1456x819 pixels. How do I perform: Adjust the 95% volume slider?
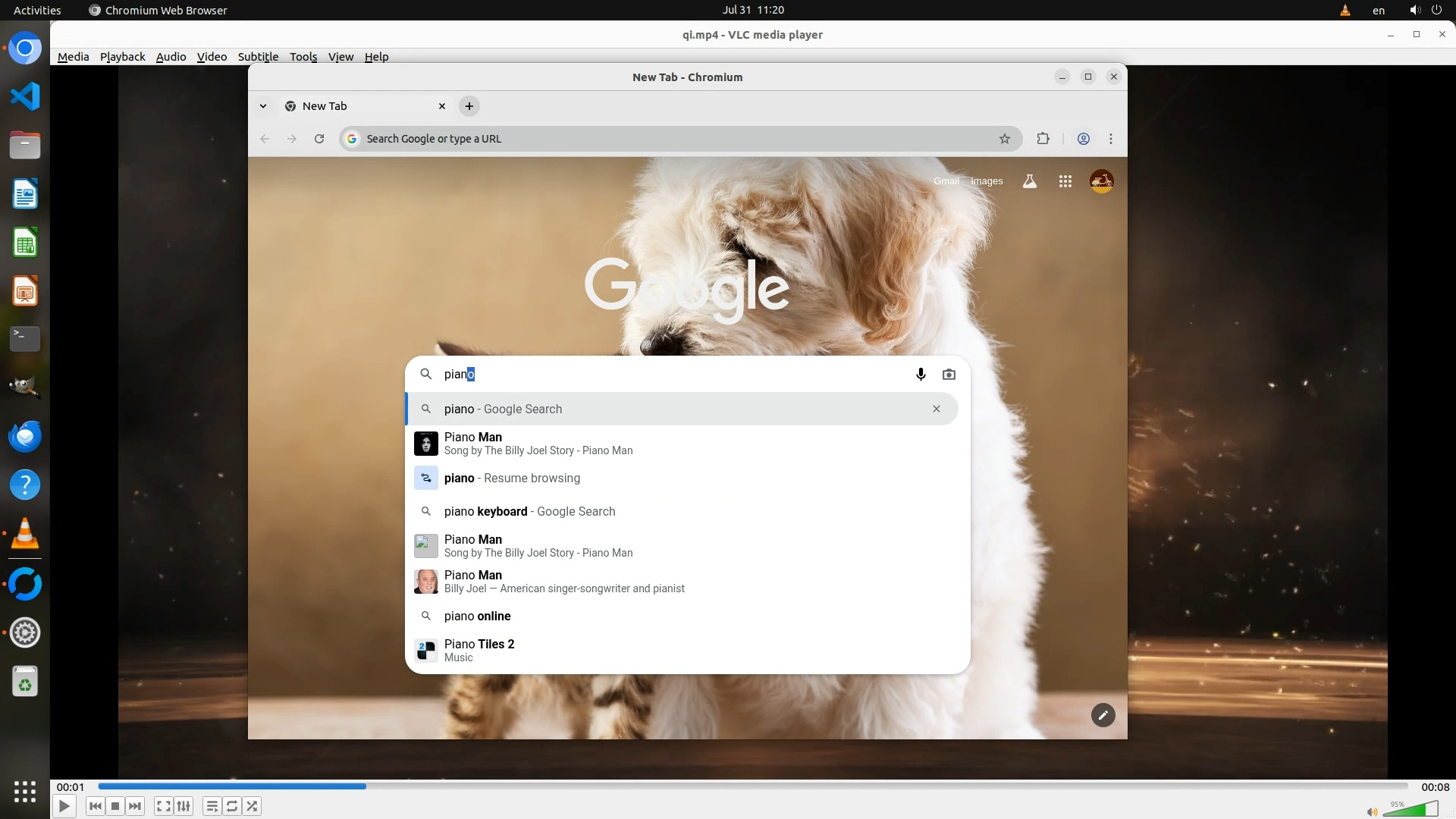point(1410,810)
